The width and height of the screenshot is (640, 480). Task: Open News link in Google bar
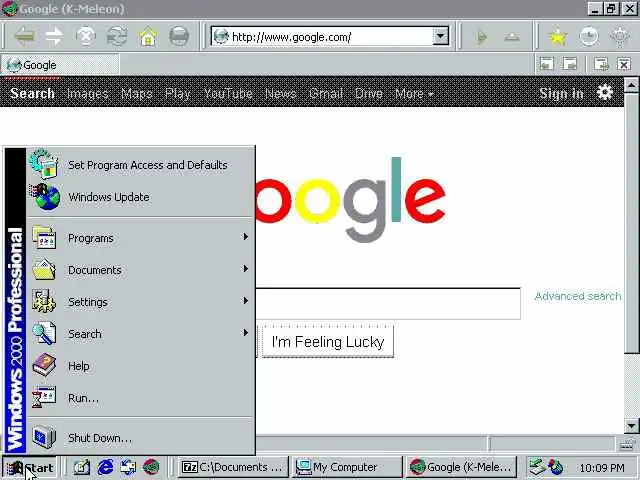click(280, 93)
